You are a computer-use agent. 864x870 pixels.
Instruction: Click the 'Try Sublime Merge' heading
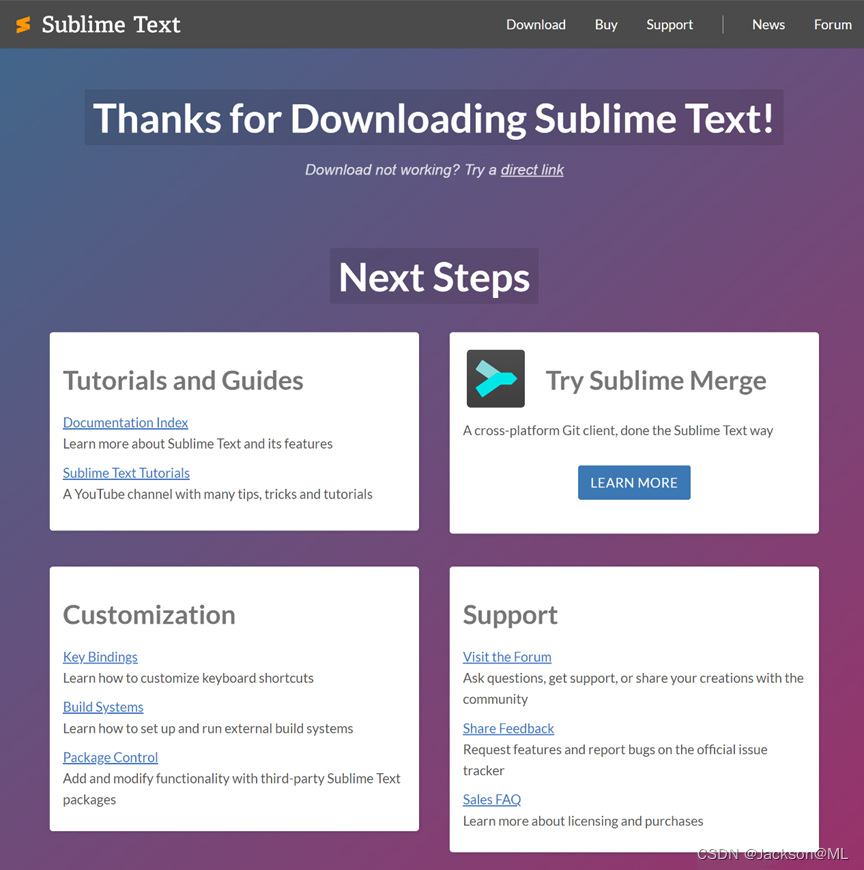point(656,381)
